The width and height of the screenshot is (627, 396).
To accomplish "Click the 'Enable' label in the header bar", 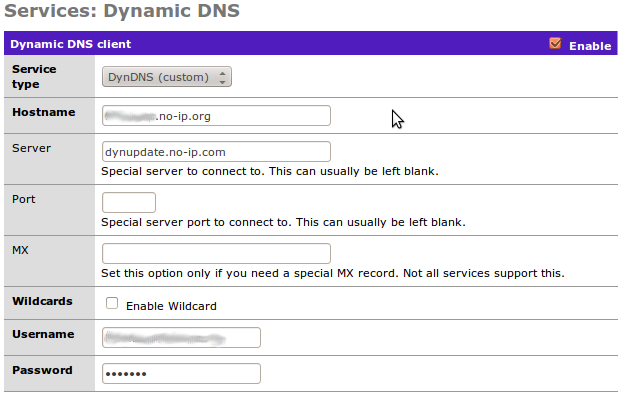I will pyautogui.click(x=590, y=46).
